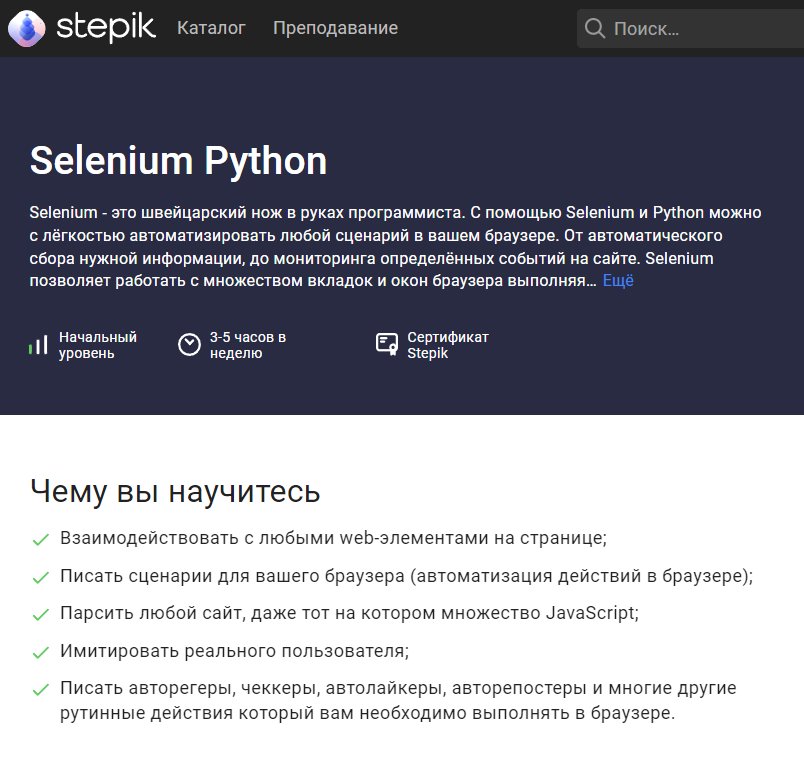The width and height of the screenshot is (804, 778).
Task: Click the 'Чему вы научитесь' heading
Action: [x=175, y=492]
